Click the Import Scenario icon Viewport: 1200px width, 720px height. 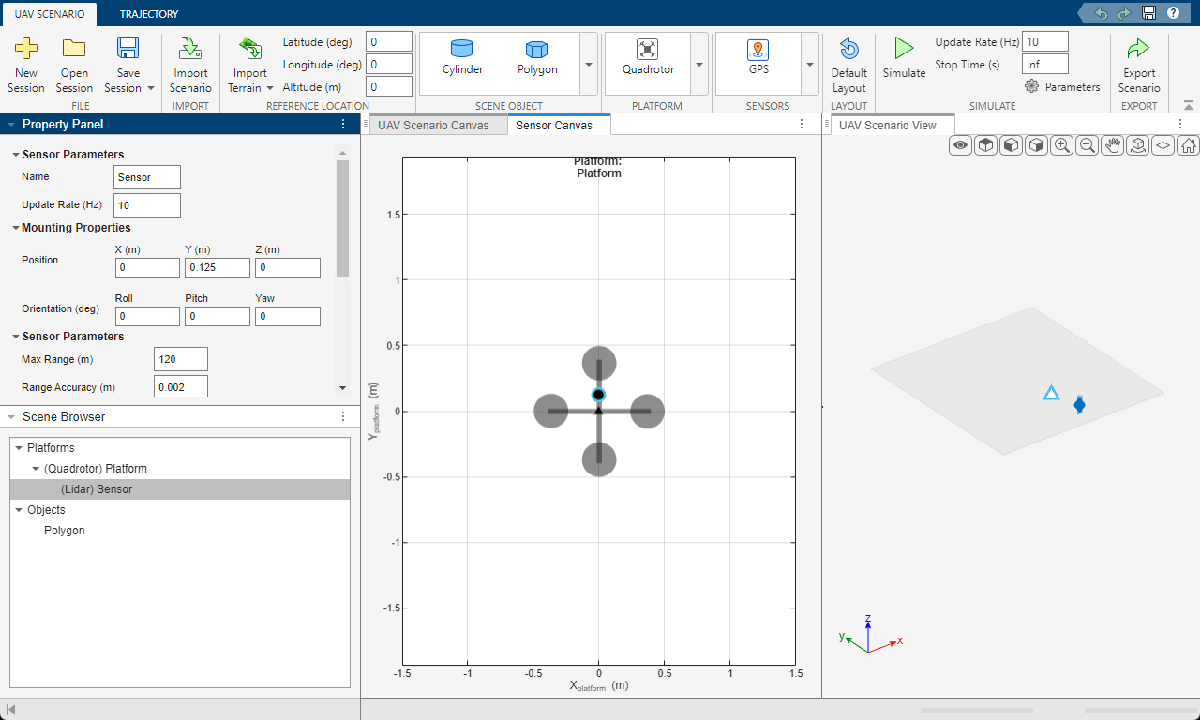[x=190, y=47]
